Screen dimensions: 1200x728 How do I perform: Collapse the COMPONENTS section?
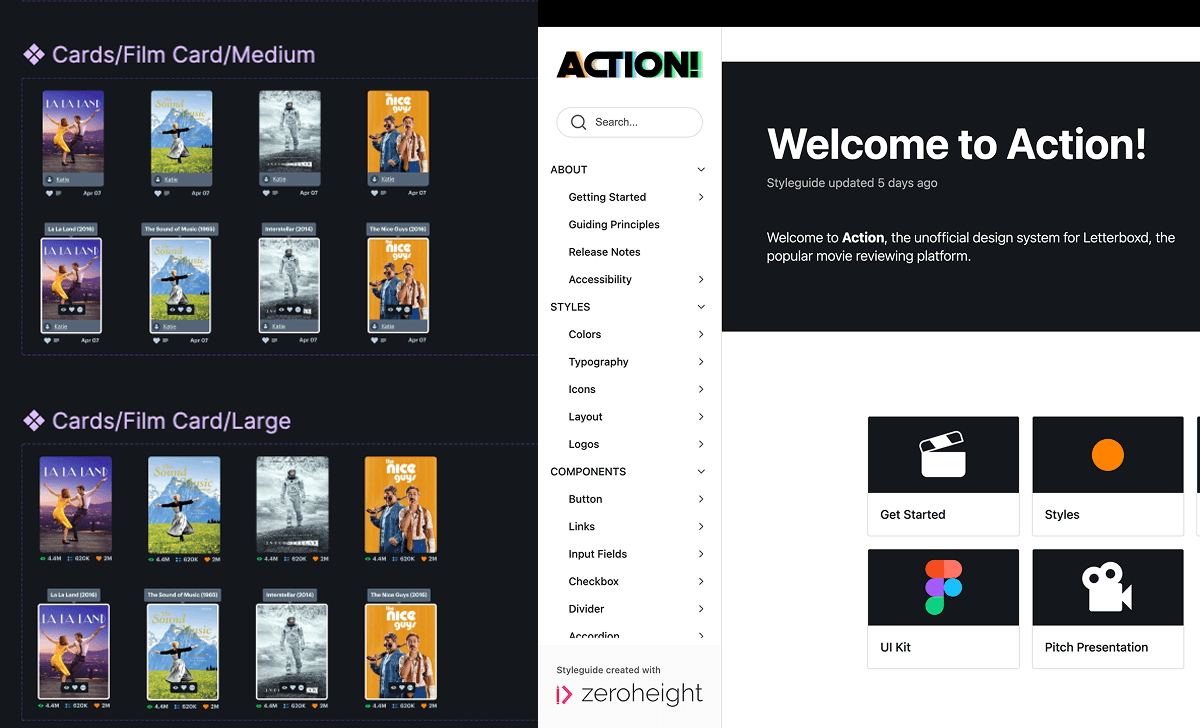(701, 472)
